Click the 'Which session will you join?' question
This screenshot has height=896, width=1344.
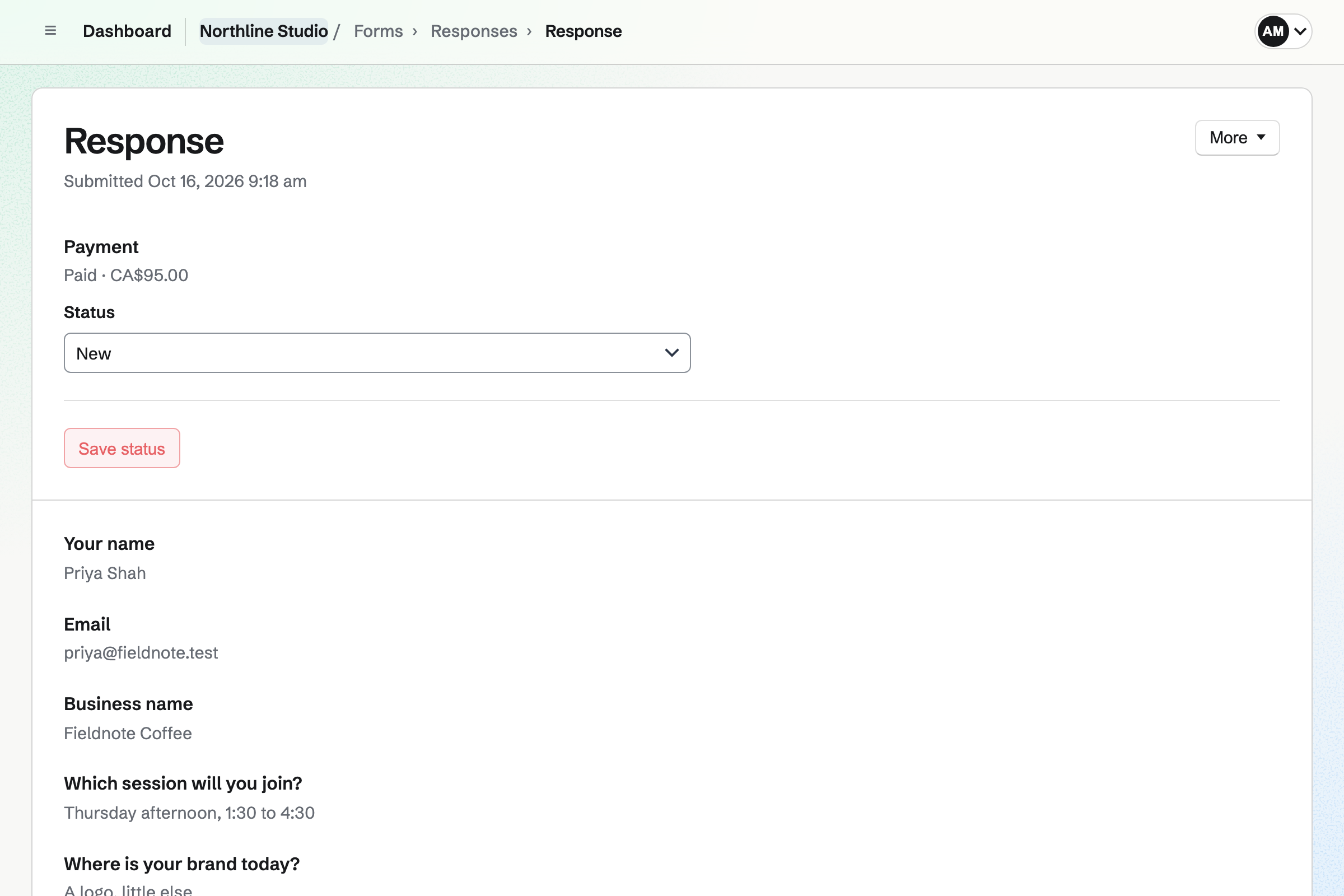click(183, 783)
